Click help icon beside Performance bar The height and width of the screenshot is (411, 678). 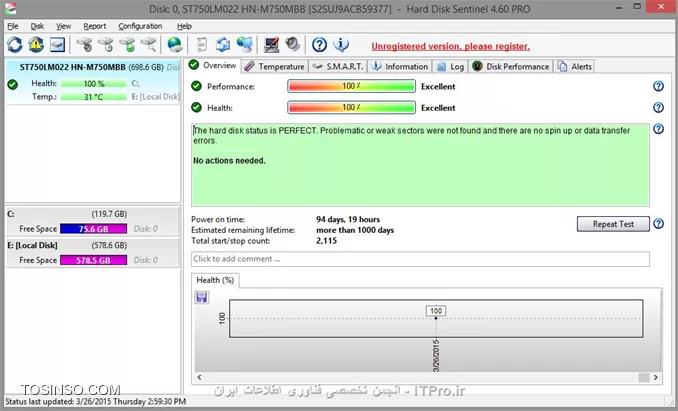point(658,86)
